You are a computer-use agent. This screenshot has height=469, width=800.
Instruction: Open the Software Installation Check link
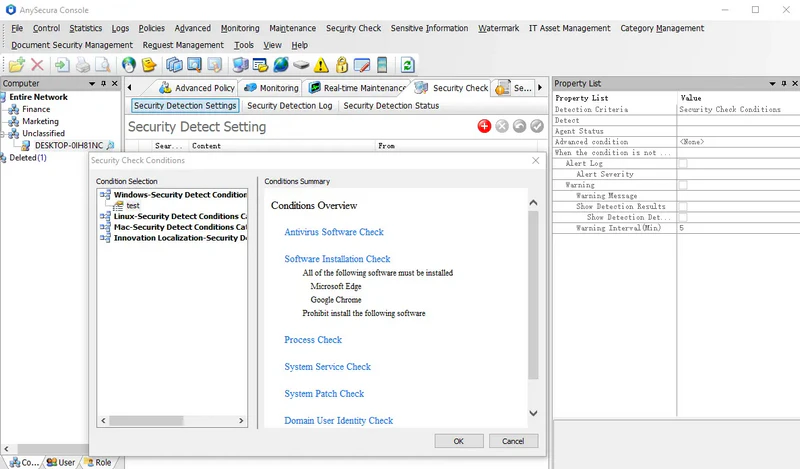pos(337,259)
